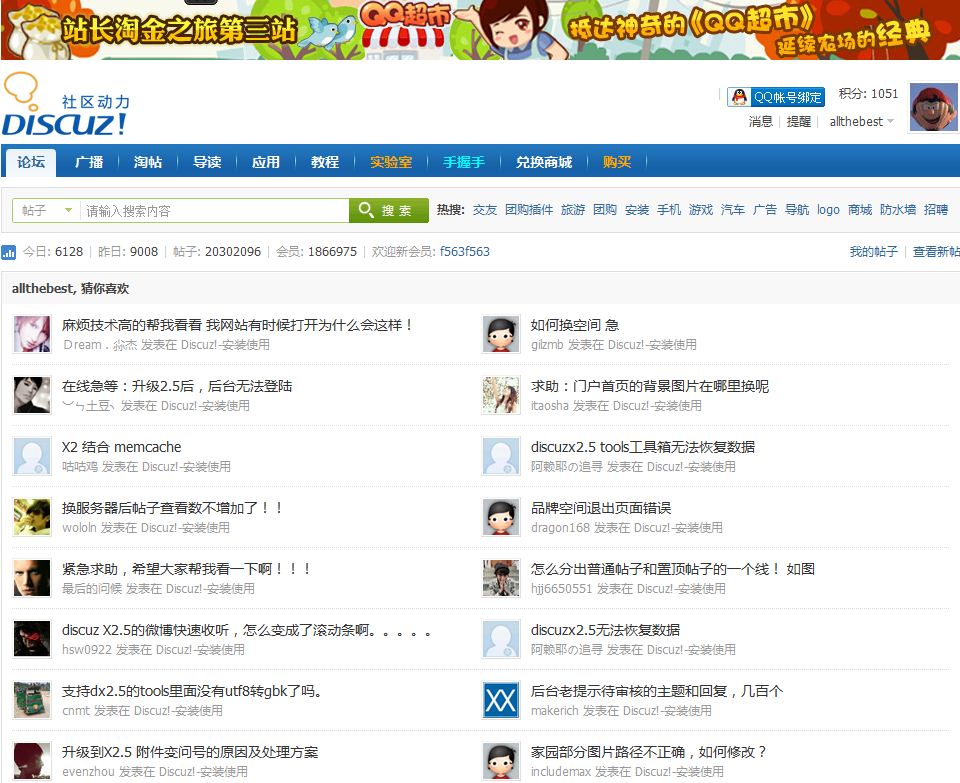Open post discuzx2.5 tools工具箱无法恢复数据

(643, 447)
